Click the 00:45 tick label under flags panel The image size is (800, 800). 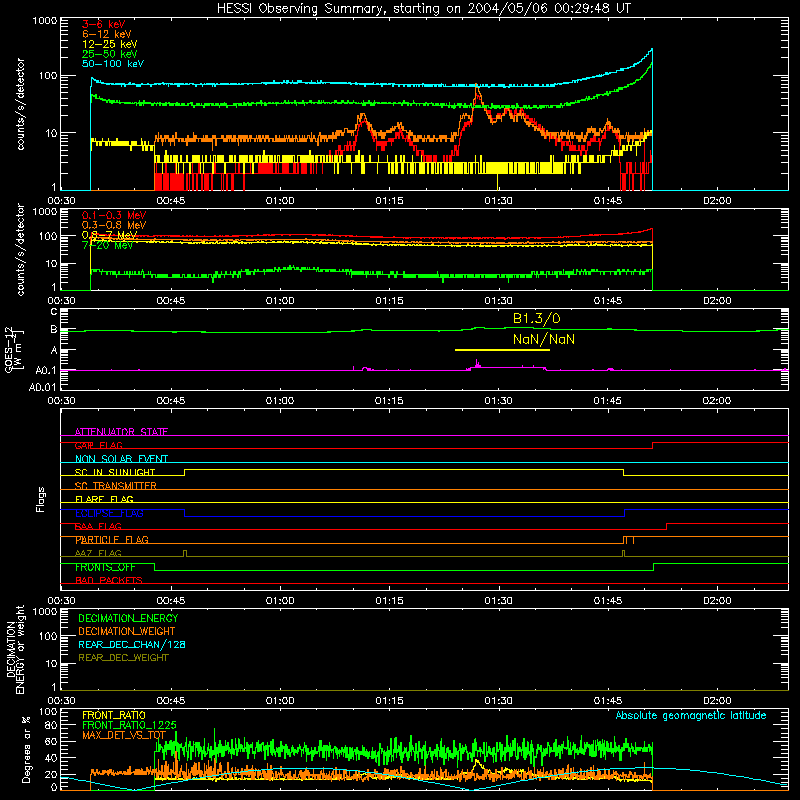click(x=170, y=601)
